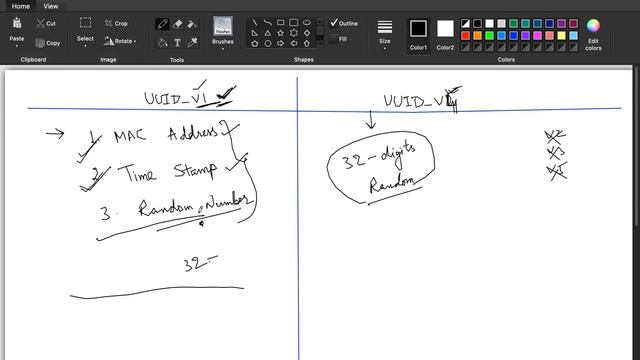The height and width of the screenshot is (360, 640).
Task: Switch to the Home tab
Action: click(x=20, y=6)
